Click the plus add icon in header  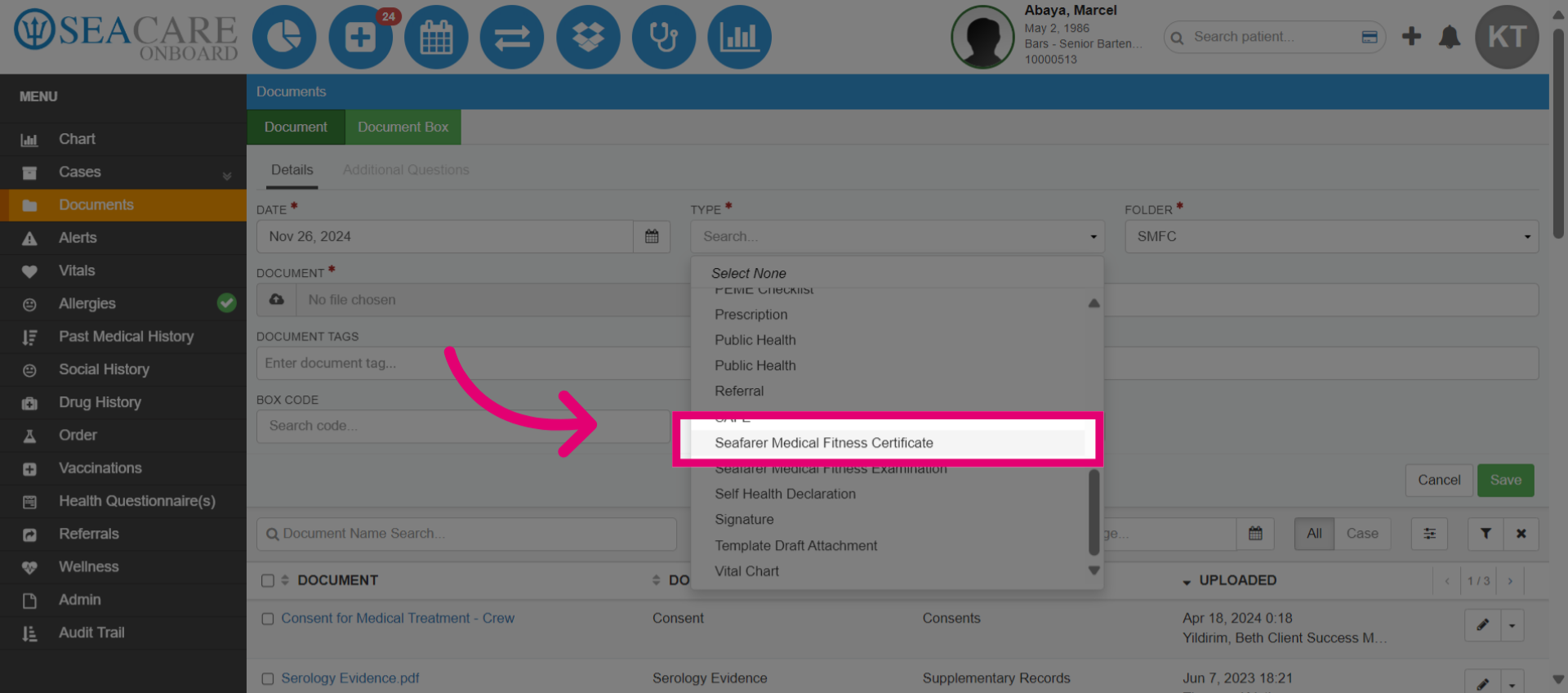[x=1411, y=36]
